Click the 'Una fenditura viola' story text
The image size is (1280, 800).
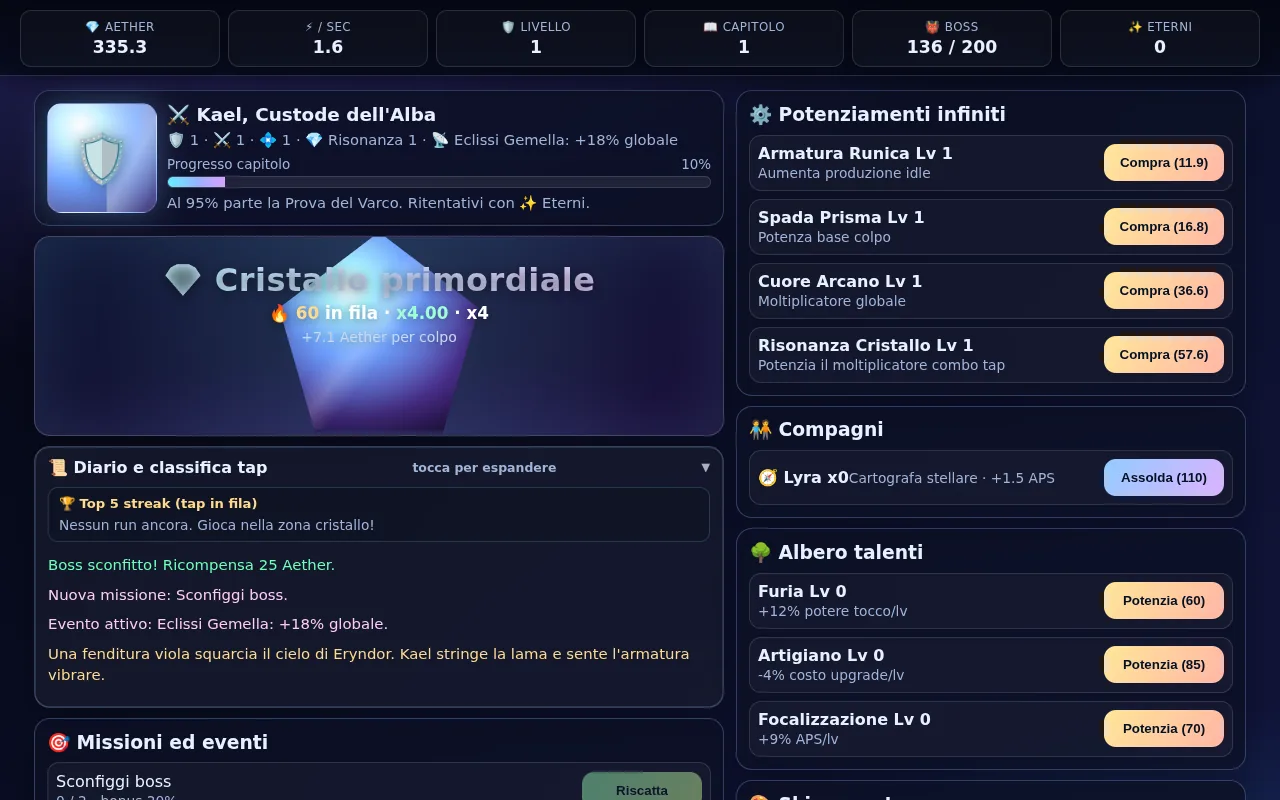pos(369,664)
